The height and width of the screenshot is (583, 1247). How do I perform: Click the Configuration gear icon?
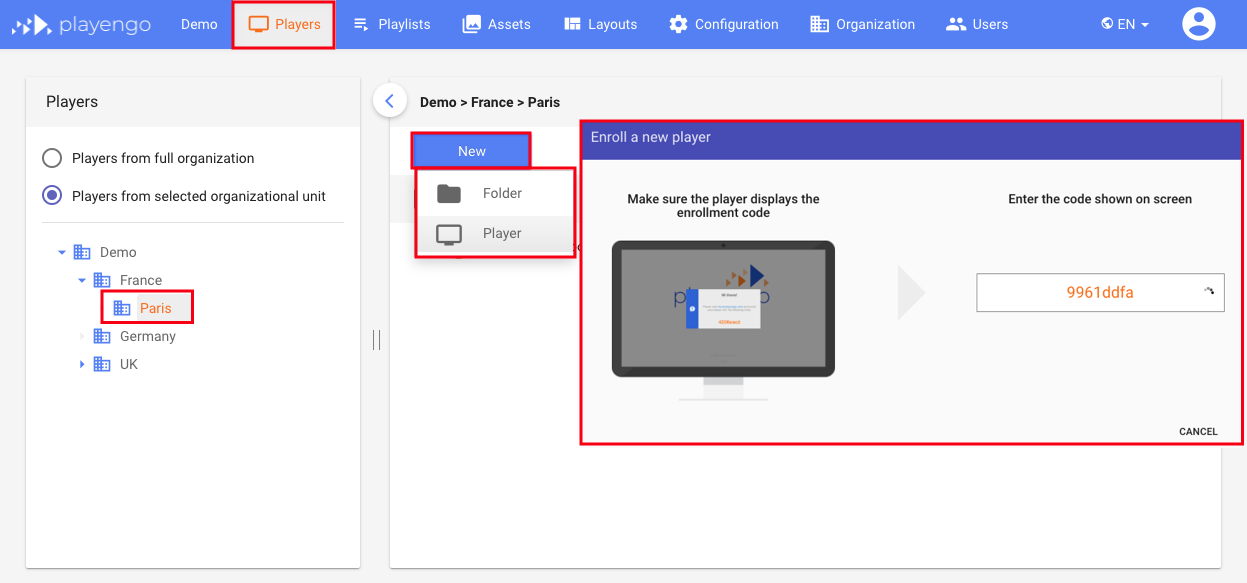coord(679,24)
